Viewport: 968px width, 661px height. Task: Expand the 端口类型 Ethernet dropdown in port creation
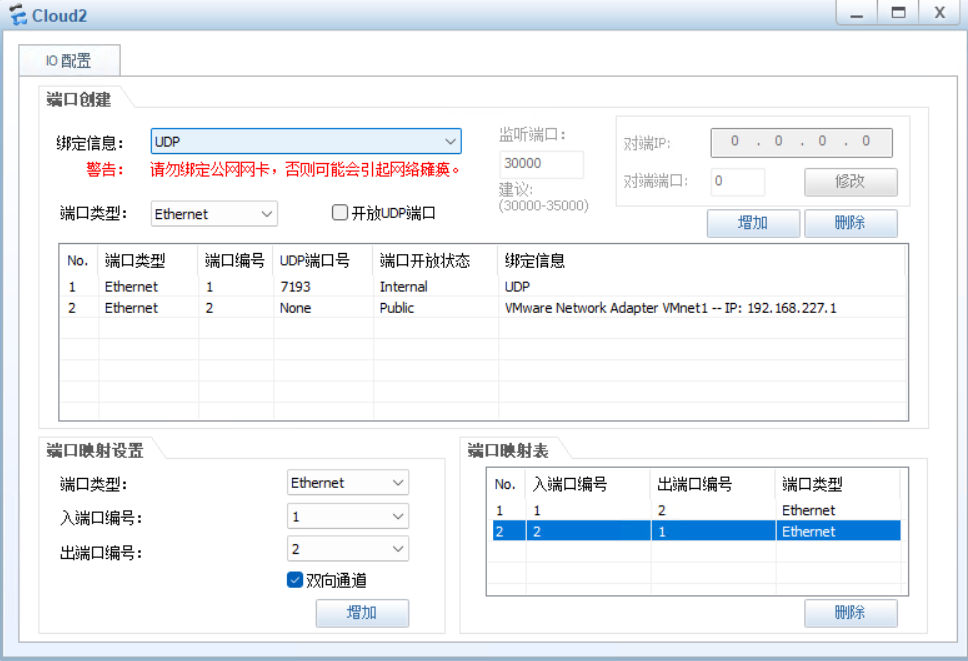[214, 214]
